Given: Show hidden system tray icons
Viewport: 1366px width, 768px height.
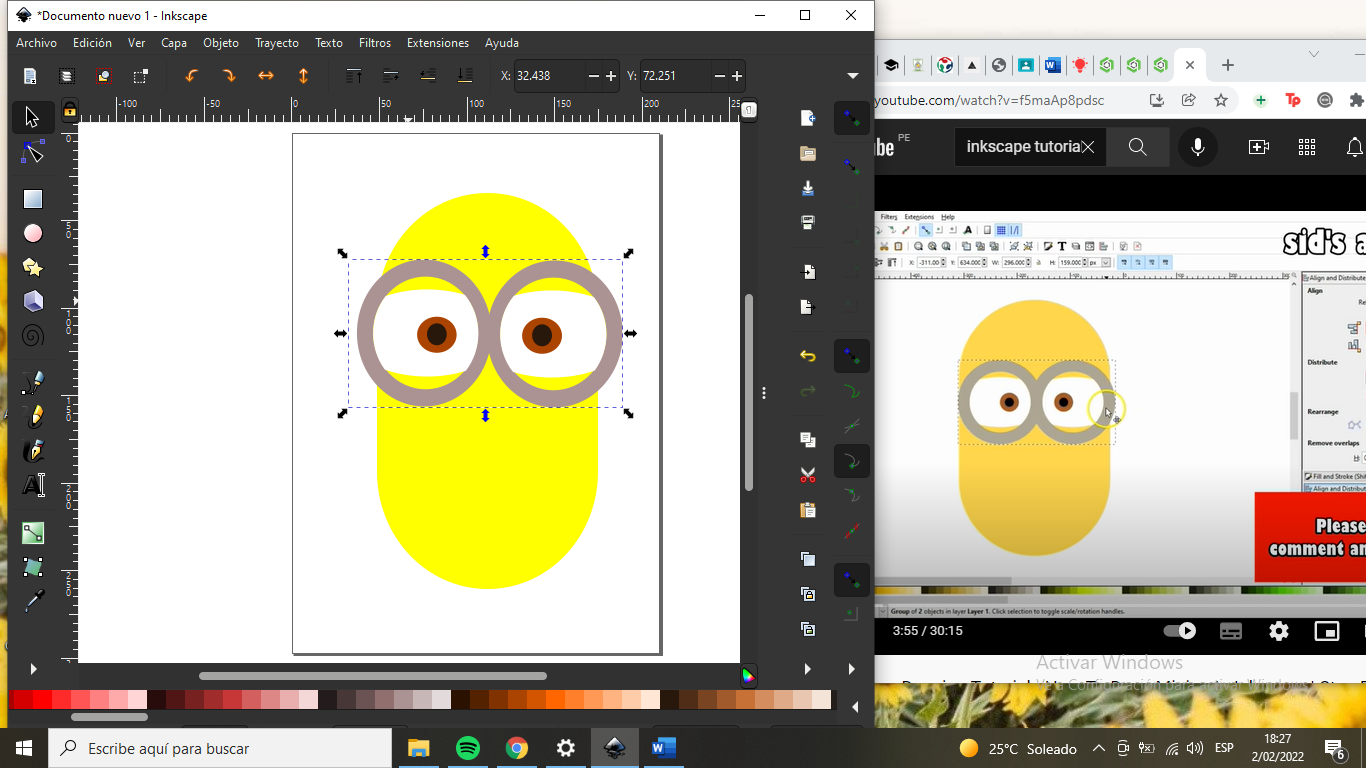Looking at the screenshot, I should pyautogui.click(x=1098, y=749).
